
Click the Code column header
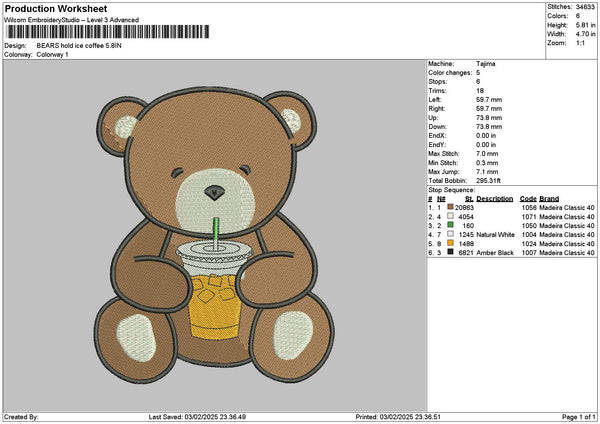click(x=528, y=198)
